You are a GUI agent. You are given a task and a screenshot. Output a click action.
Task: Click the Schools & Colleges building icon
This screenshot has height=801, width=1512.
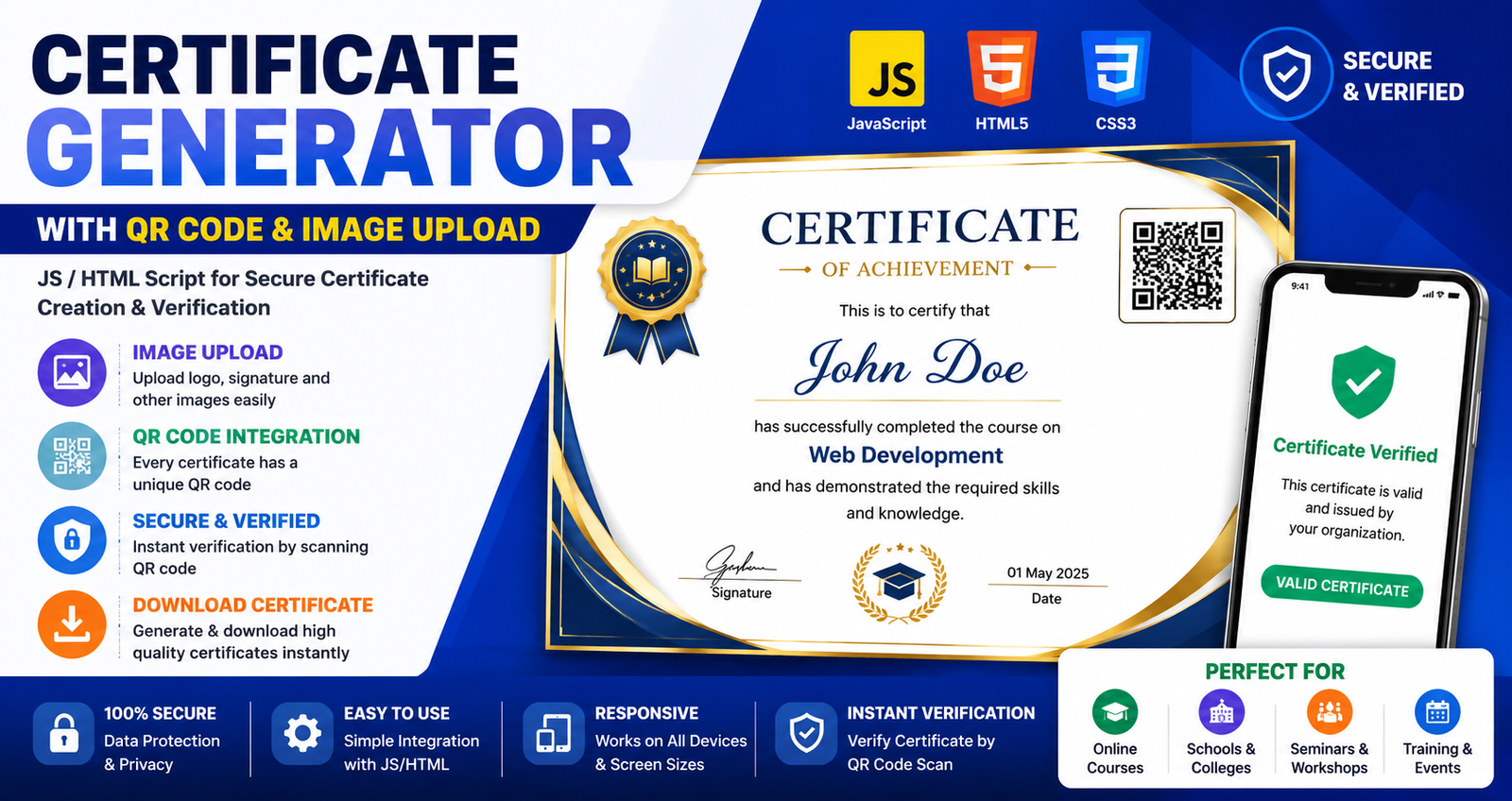(x=1221, y=712)
